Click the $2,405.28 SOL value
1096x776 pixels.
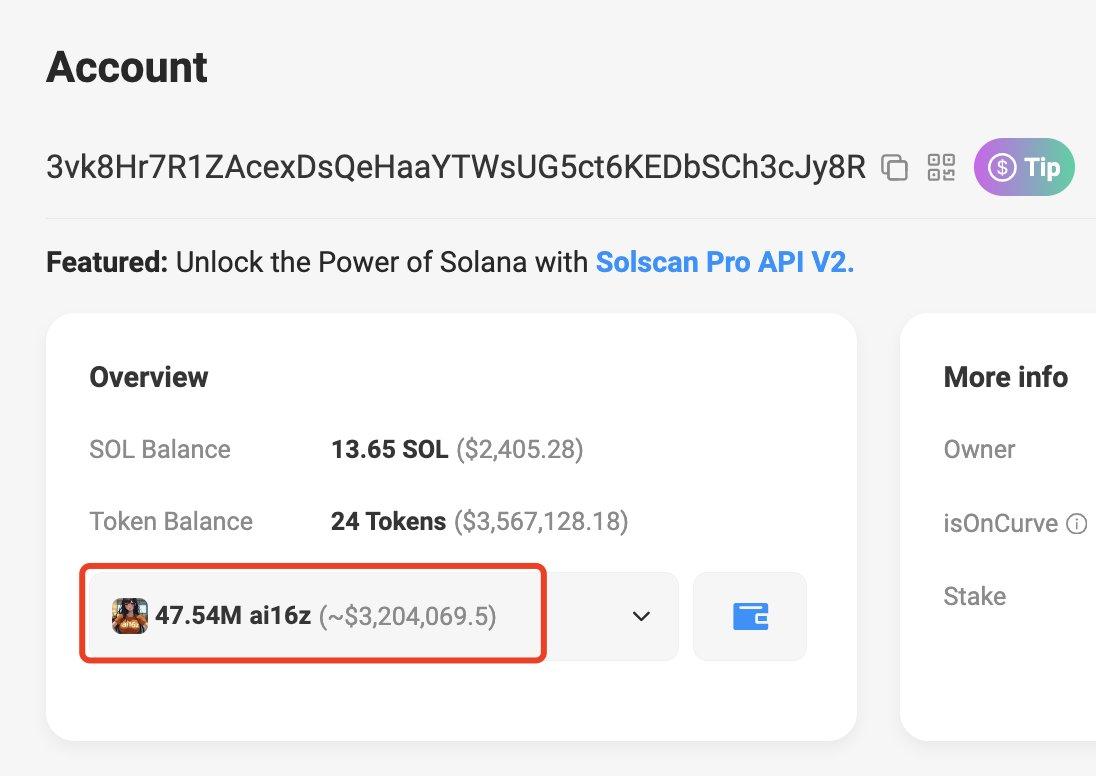[x=519, y=450]
